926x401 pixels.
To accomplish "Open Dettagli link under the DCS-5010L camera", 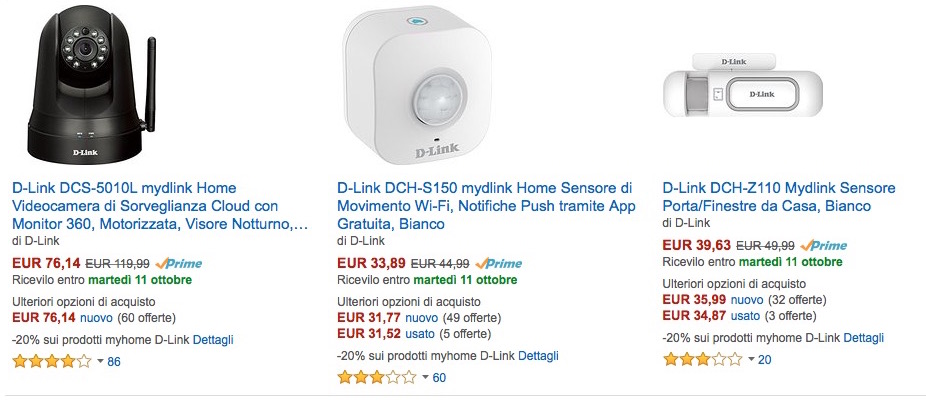I will point(213,340).
